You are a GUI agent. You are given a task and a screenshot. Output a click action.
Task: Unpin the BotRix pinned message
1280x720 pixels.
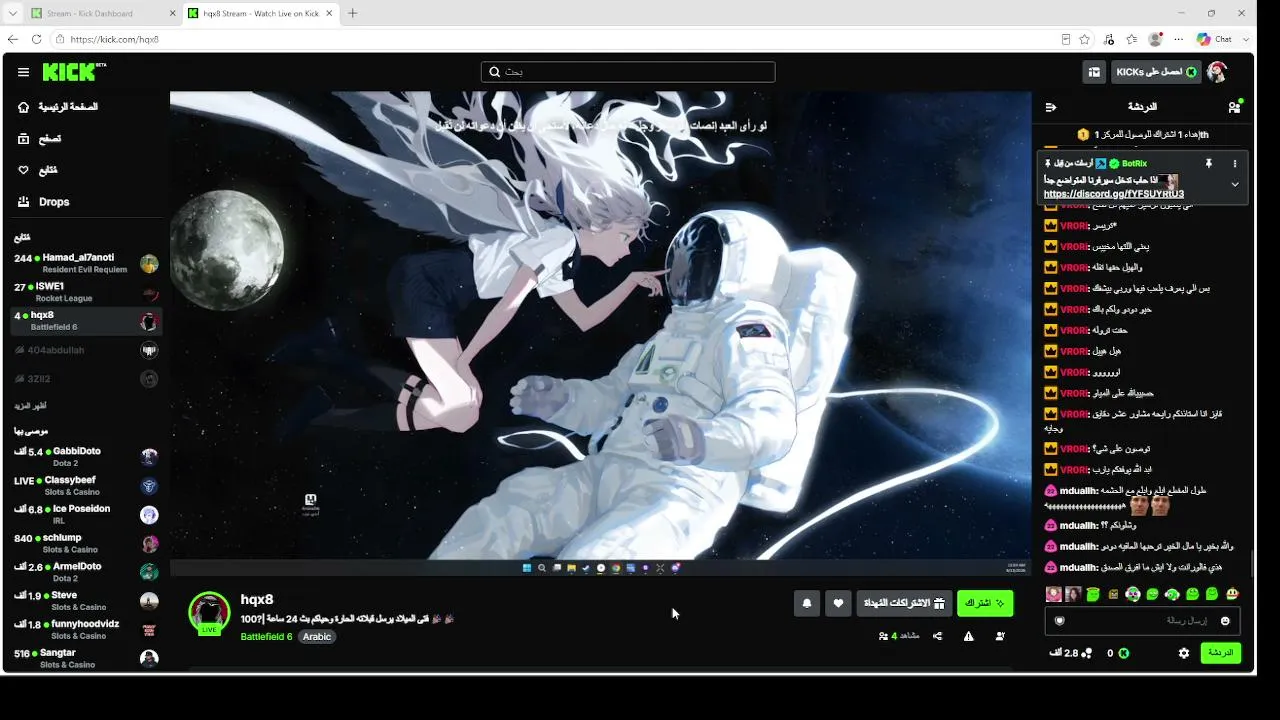[1208, 163]
